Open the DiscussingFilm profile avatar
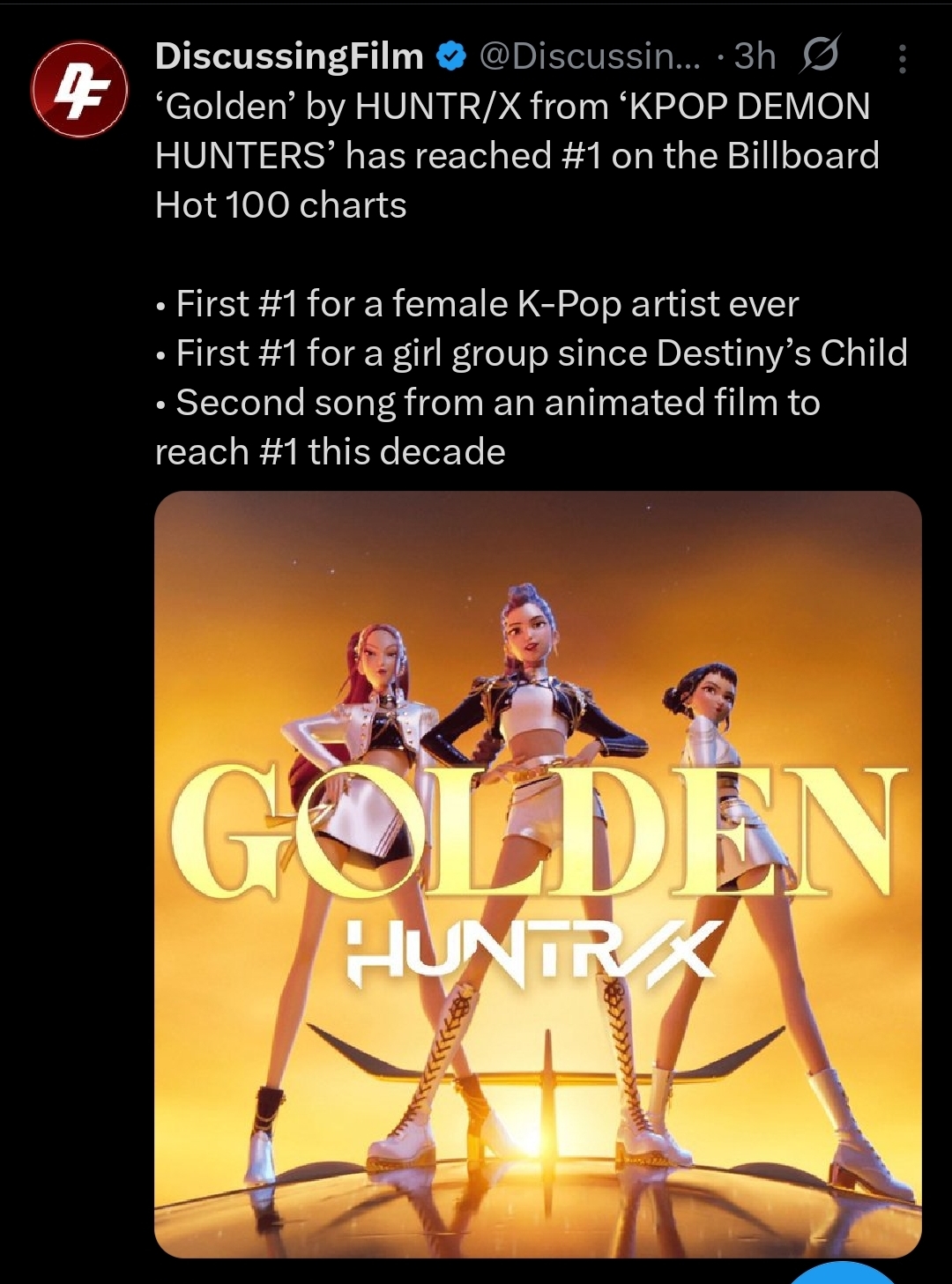 [x=79, y=90]
